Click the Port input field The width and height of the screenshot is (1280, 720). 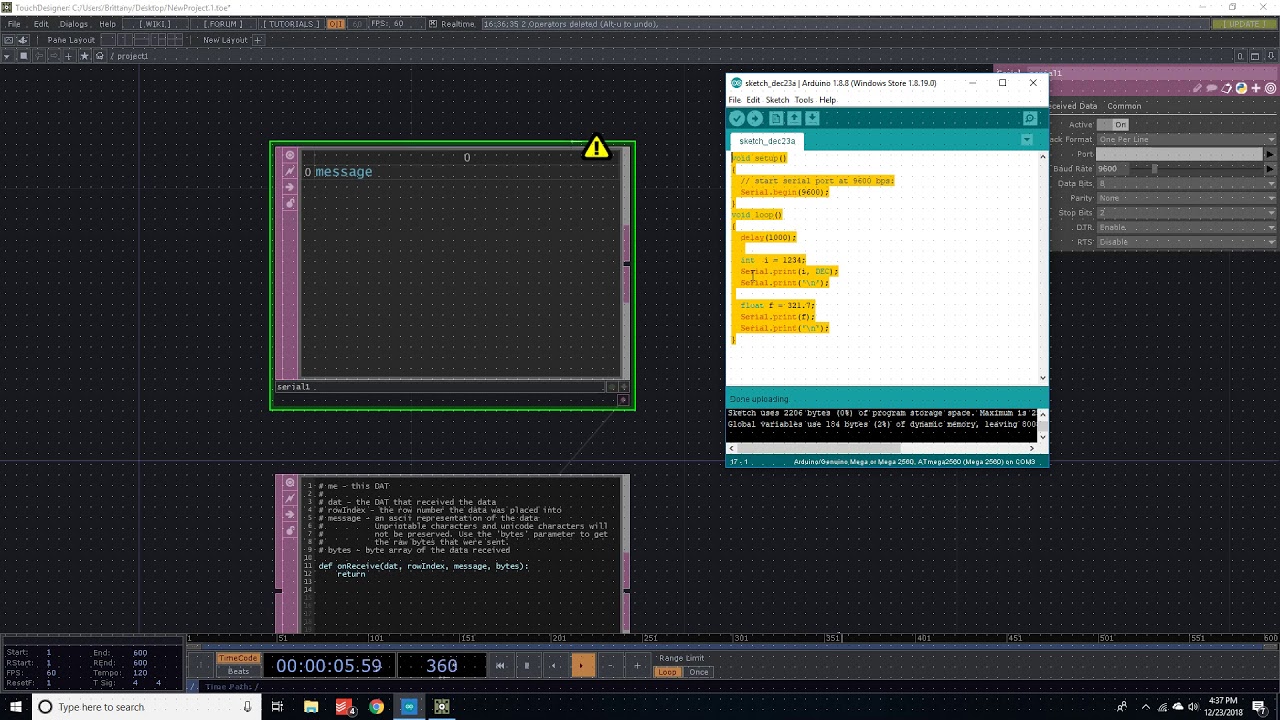(1180, 154)
